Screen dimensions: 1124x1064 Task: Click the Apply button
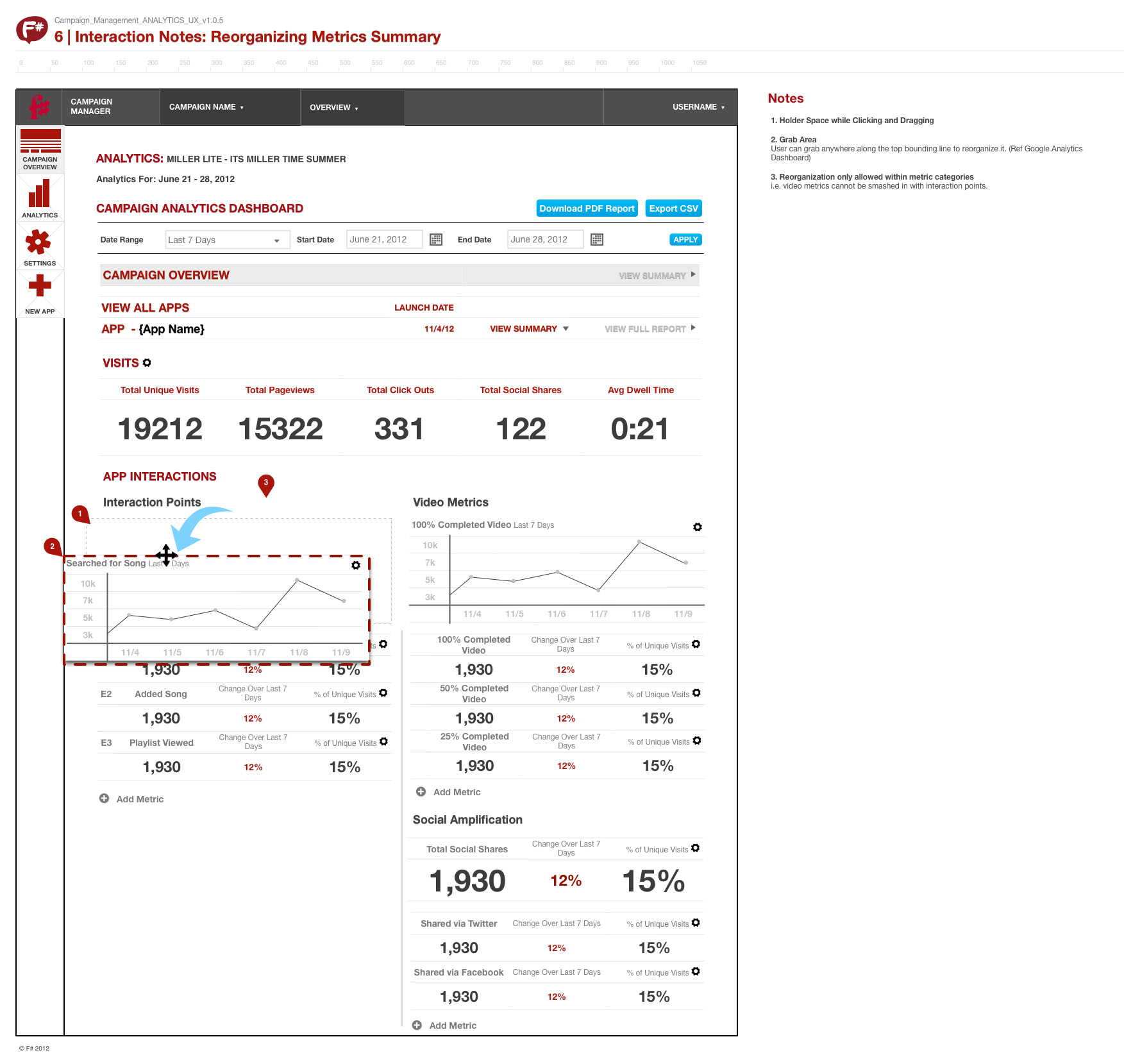tap(685, 239)
